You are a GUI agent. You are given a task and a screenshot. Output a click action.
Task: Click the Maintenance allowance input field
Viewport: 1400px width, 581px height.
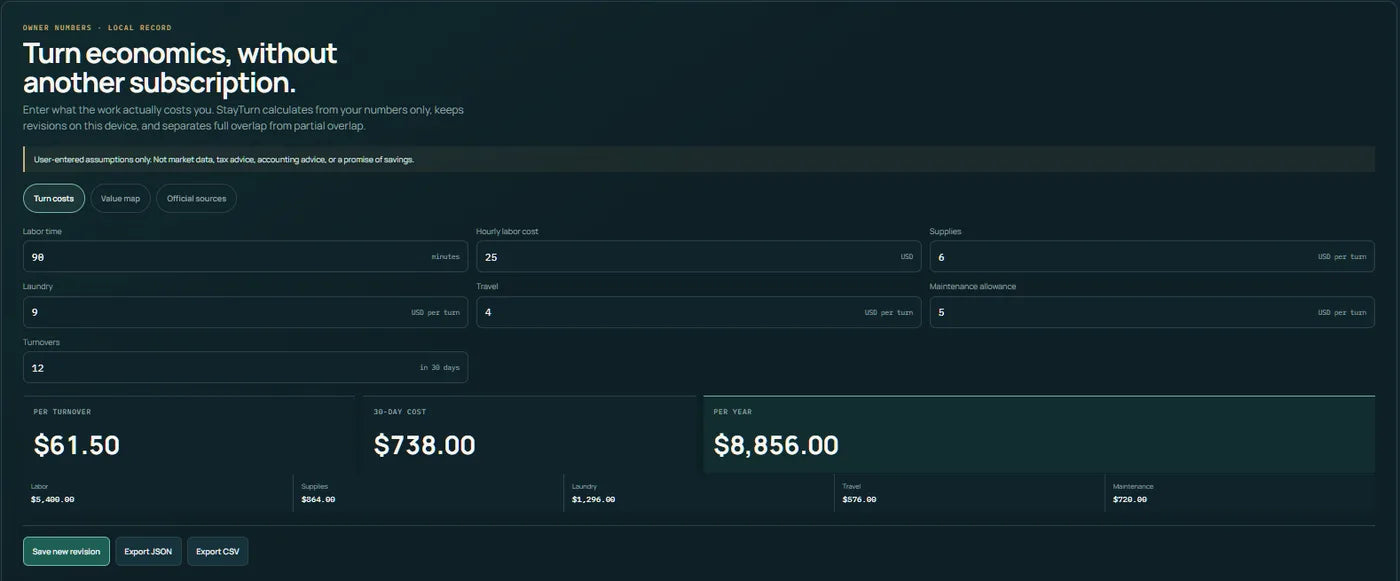[1152, 312]
